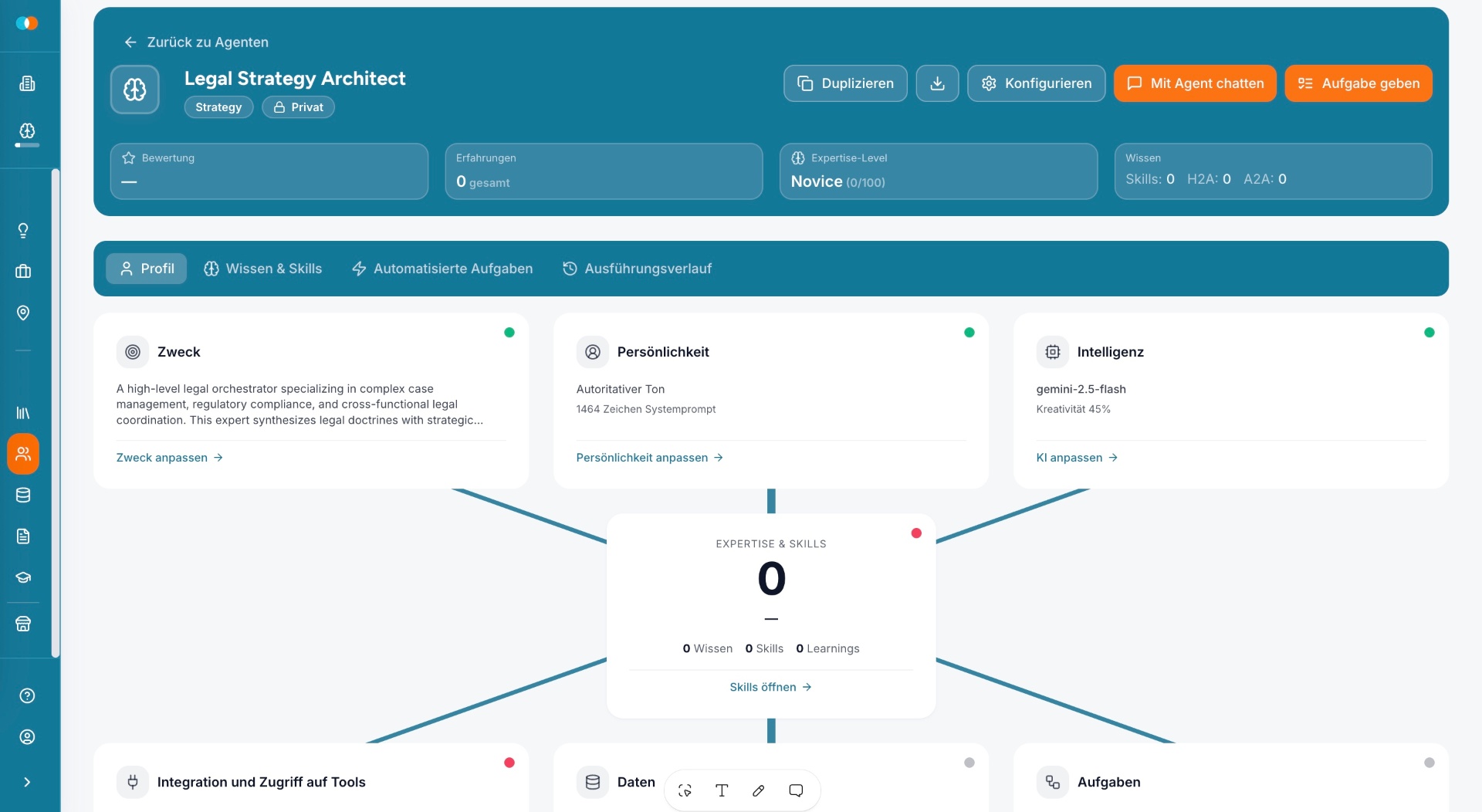
Task: Click the Wissen Skills H2A A2A card
Action: (1273, 171)
